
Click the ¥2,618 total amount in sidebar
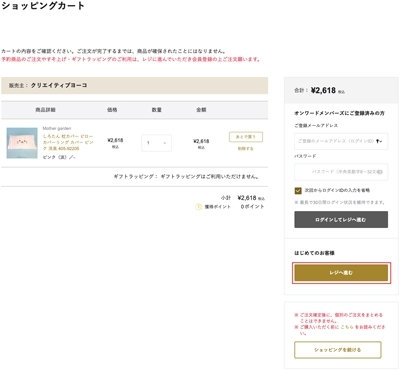(x=323, y=90)
